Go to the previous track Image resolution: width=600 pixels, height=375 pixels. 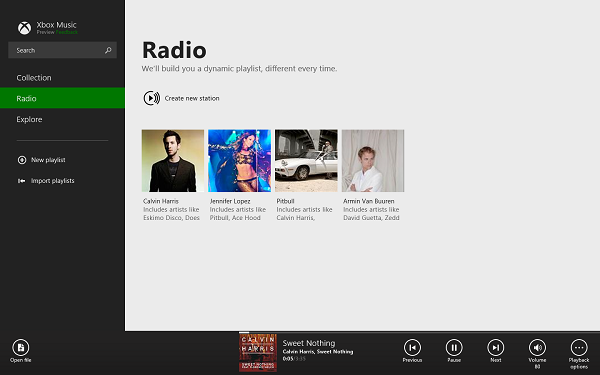(412, 347)
